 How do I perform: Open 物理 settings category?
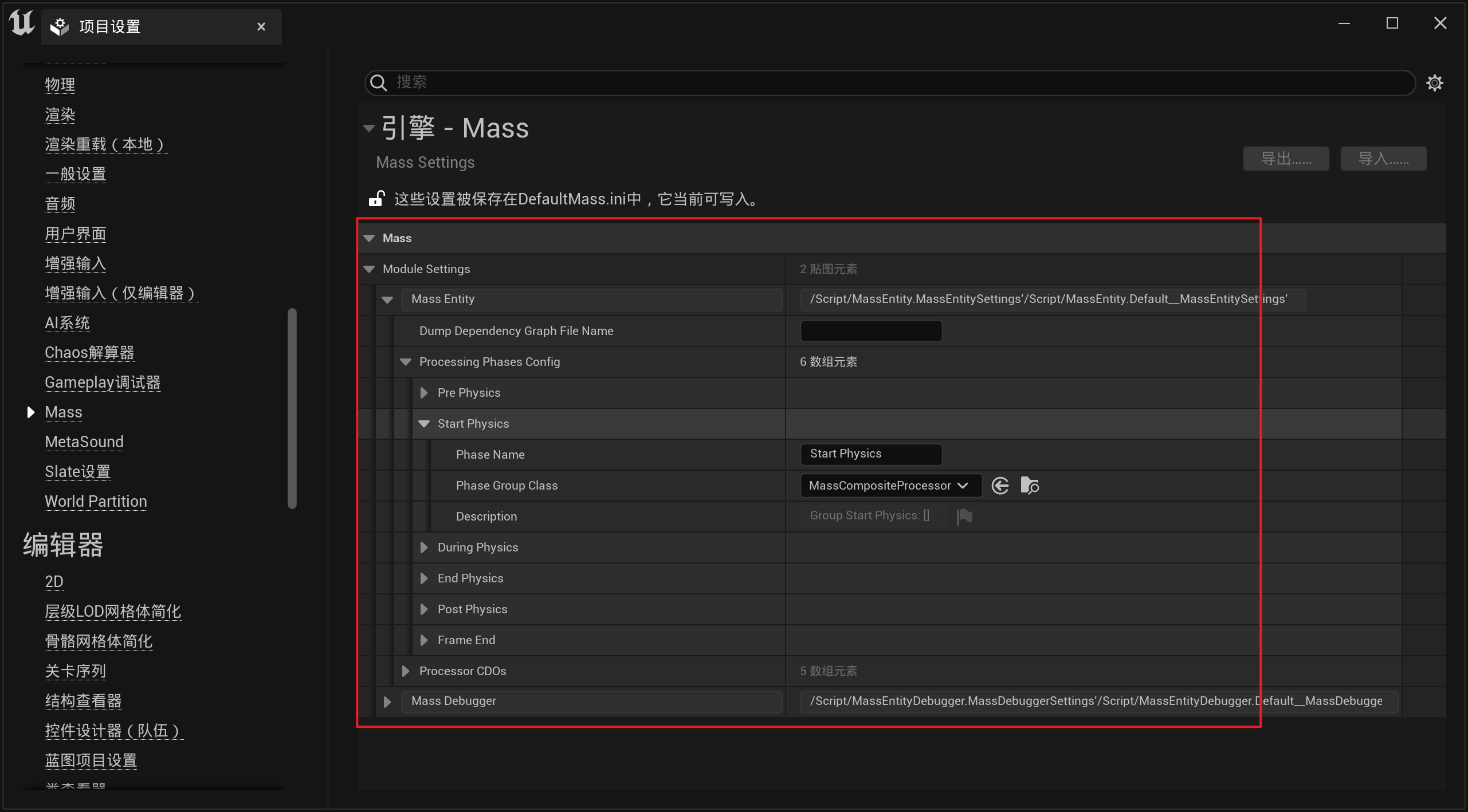point(60,85)
